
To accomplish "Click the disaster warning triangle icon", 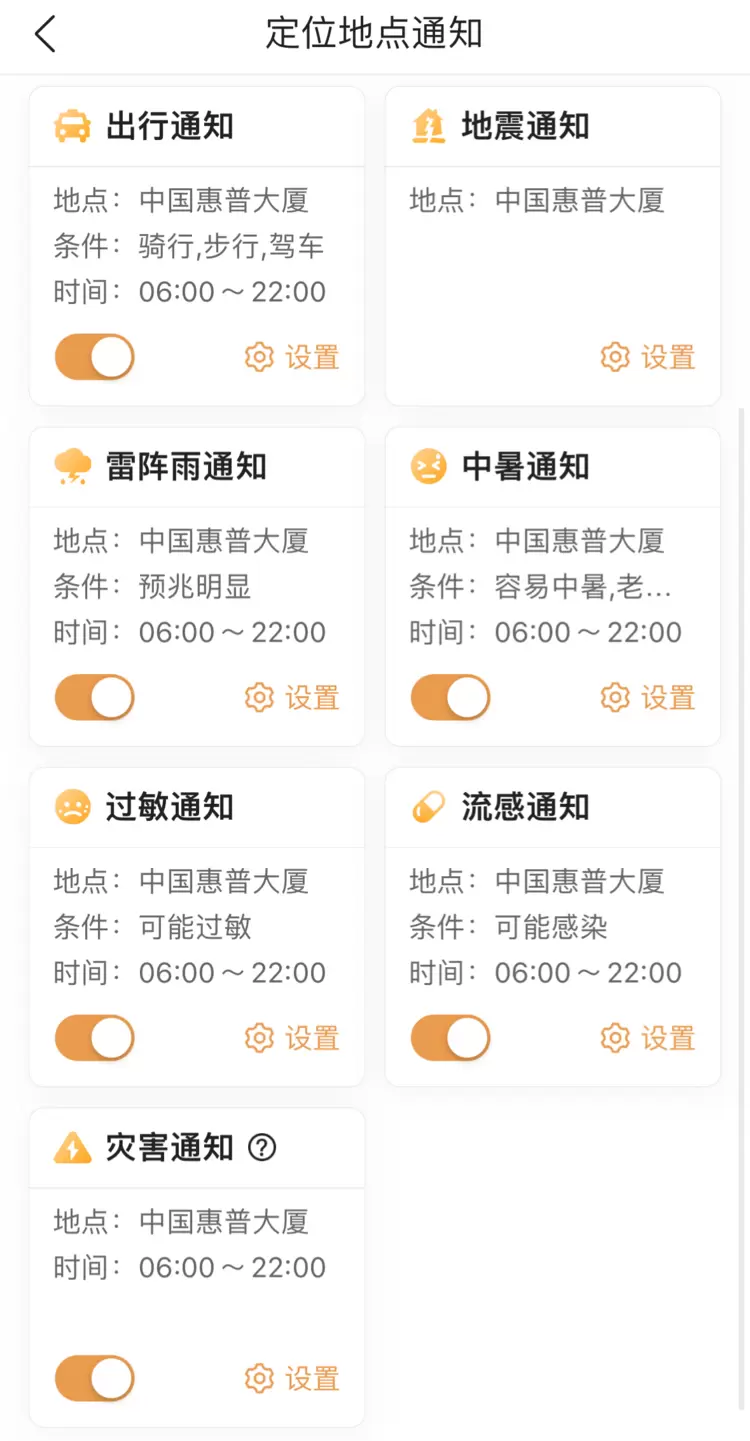I will [x=72, y=1148].
